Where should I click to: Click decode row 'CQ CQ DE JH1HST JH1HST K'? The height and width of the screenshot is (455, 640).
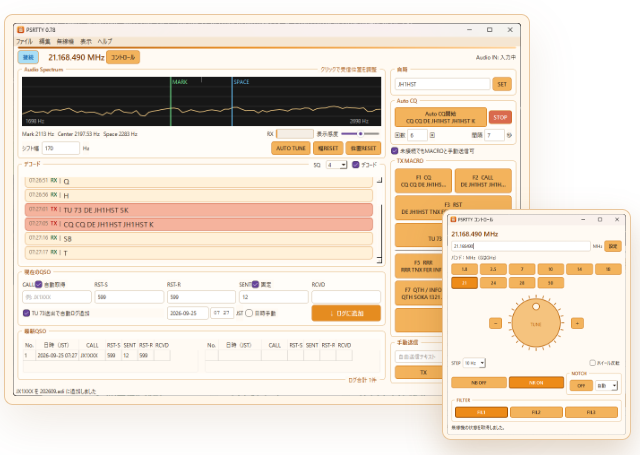pos(199,224)
